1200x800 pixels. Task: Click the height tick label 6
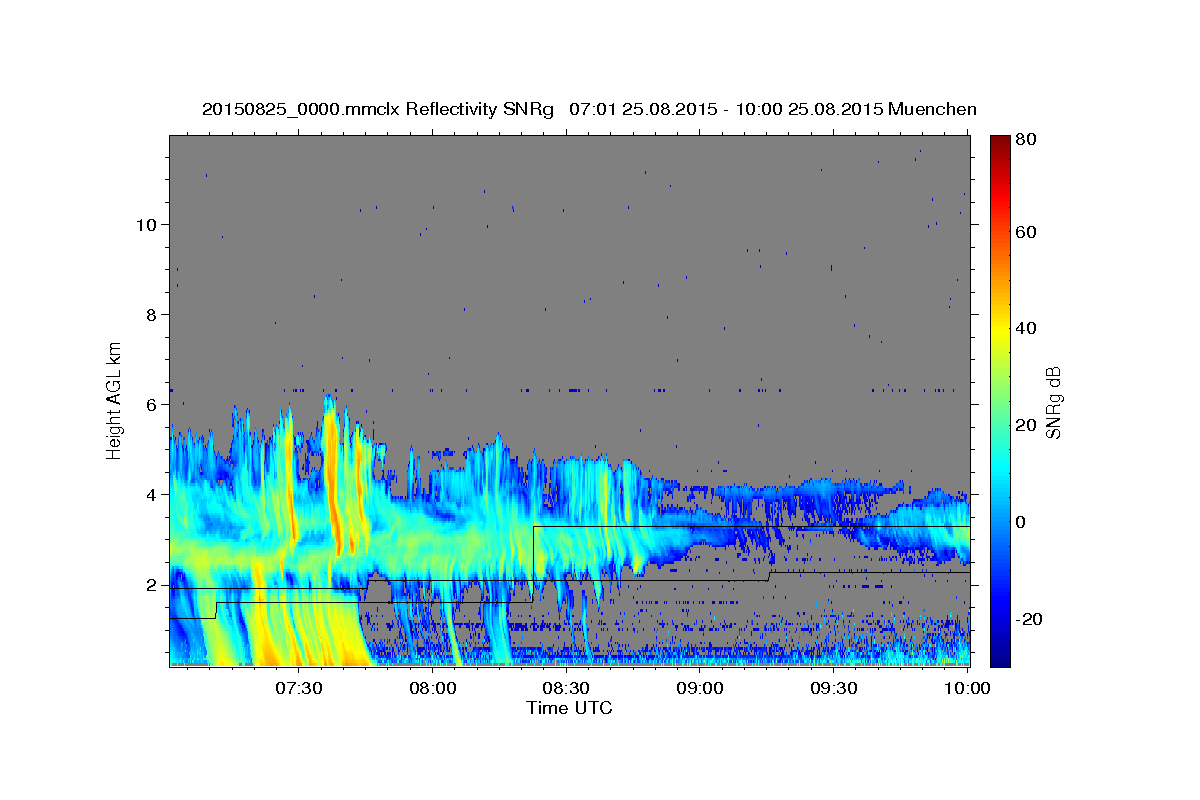[x=150, y=404]
